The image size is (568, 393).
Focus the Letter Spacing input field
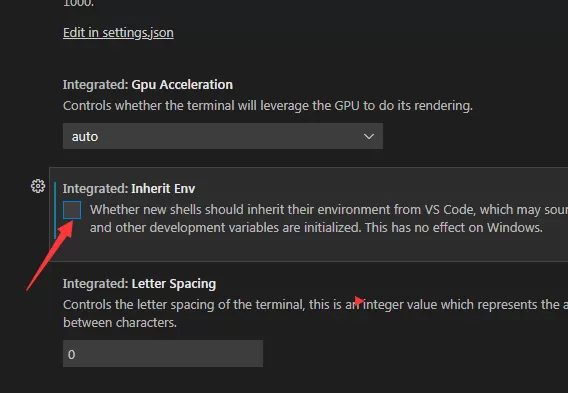tap(163, 354)
